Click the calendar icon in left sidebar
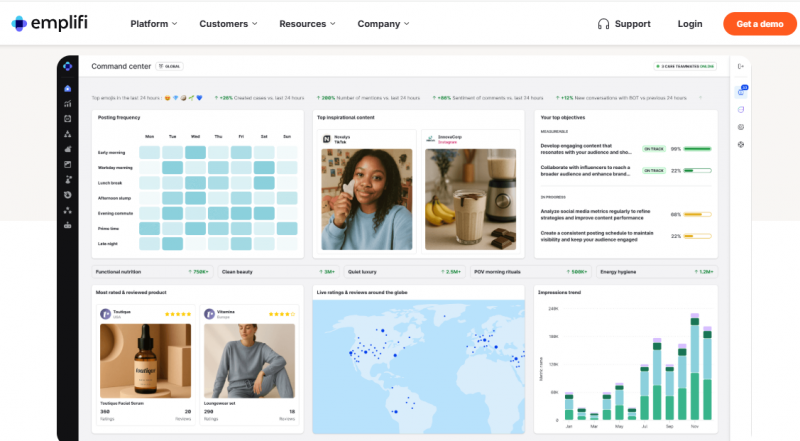The height and width of the screenshot is (441, 800). click(x=67, y=118)
